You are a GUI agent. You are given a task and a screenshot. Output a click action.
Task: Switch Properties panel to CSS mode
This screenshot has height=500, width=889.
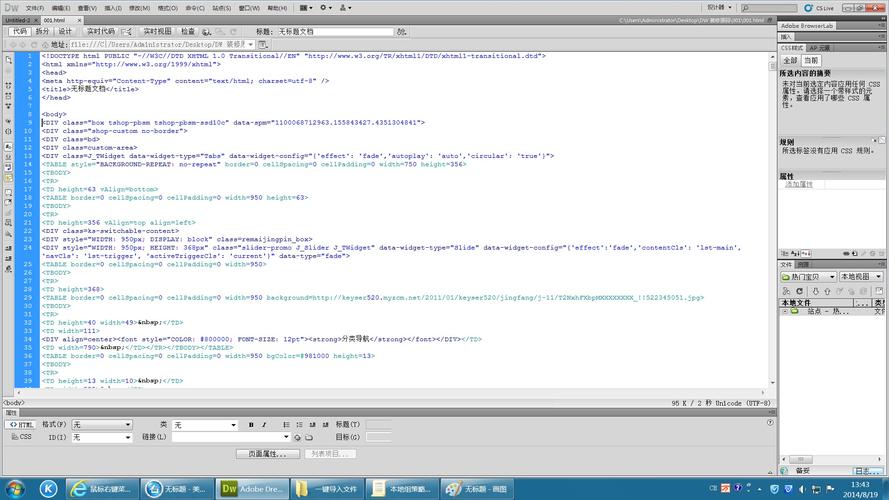coord(22,437)
